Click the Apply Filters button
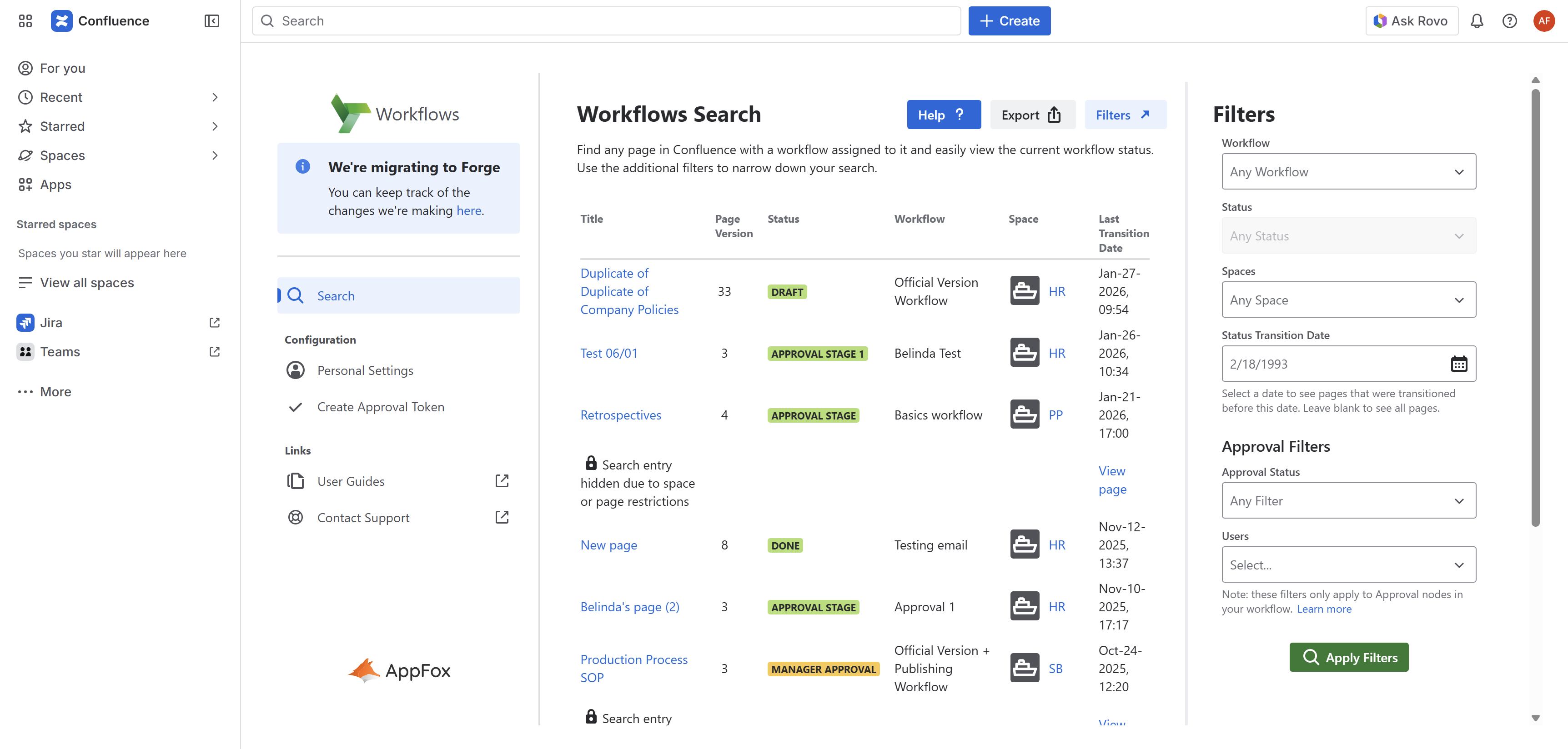The height and width of the screenshot is (749, 1568). pyautogui.click(x=1348, y=658)
